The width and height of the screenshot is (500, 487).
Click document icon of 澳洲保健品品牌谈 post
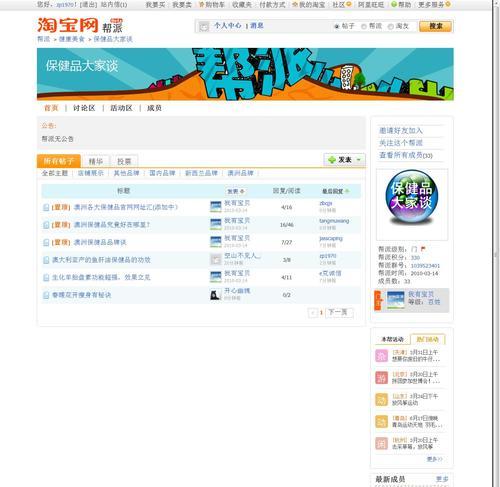click(46, 242)
